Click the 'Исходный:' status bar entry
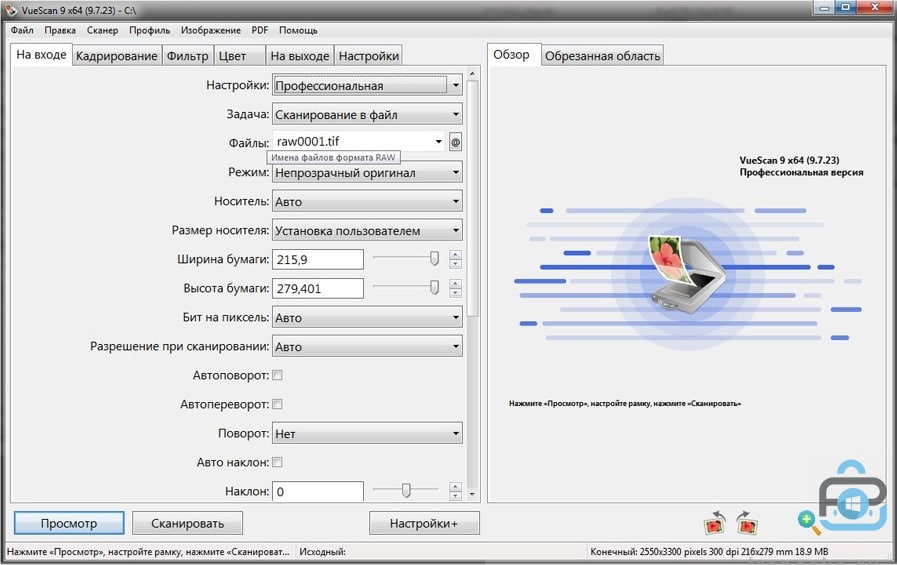Image resolution: width=897 pixels, height=565 pixels. [x=323, y=552]
